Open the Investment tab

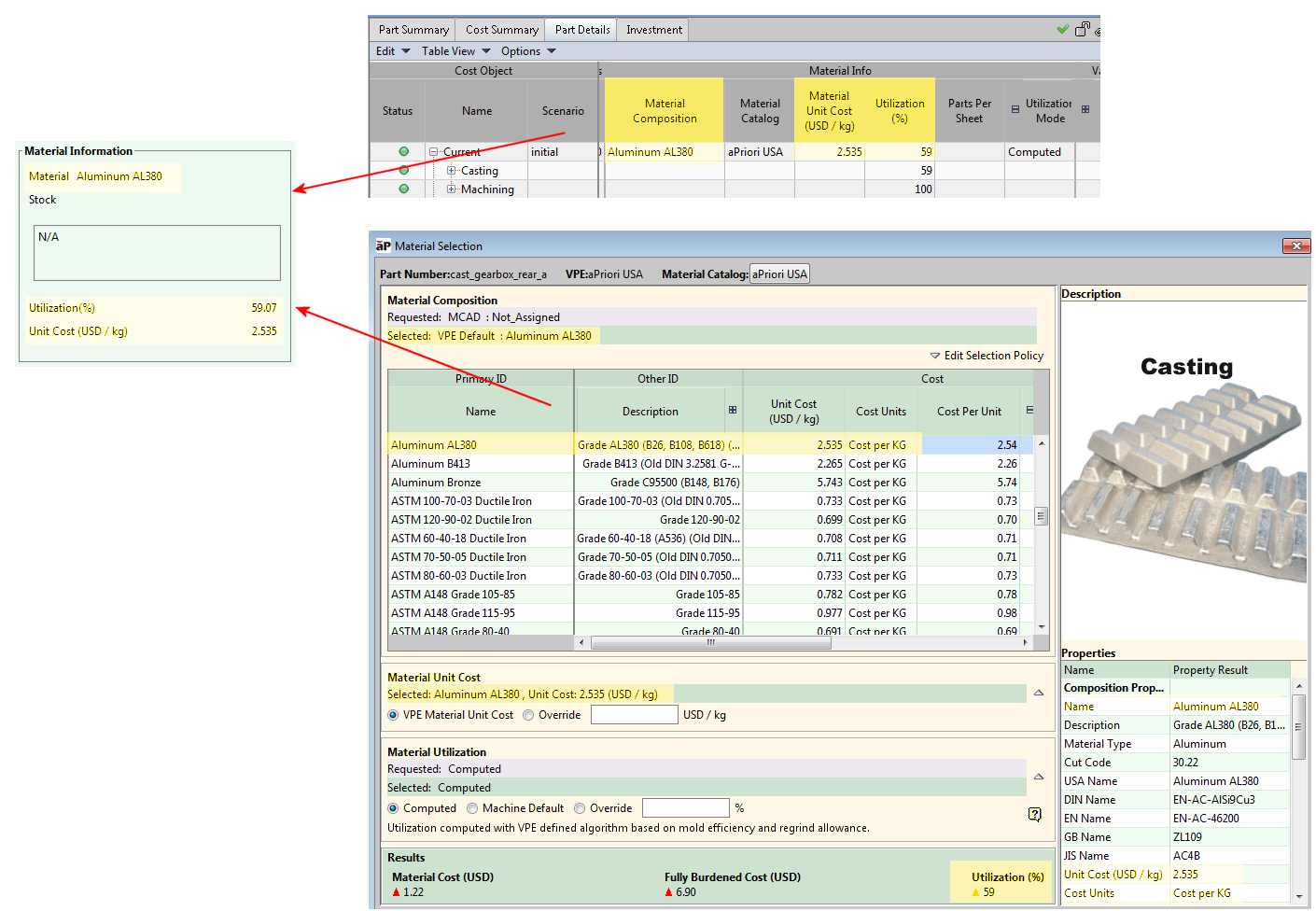point(653,30)
